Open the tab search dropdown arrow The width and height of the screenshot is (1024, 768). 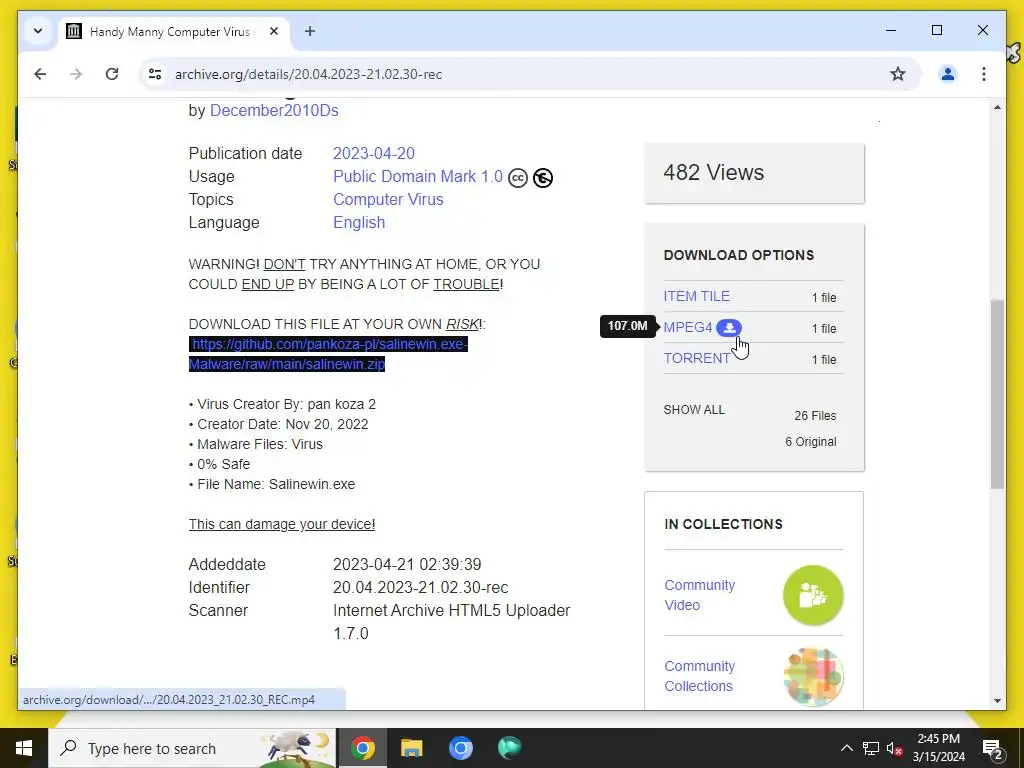[x=38, y=31]
